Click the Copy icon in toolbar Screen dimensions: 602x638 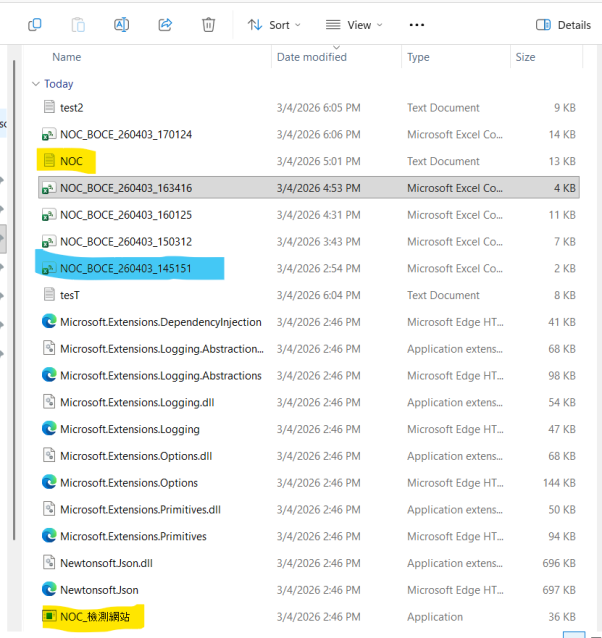coord(35,25)
